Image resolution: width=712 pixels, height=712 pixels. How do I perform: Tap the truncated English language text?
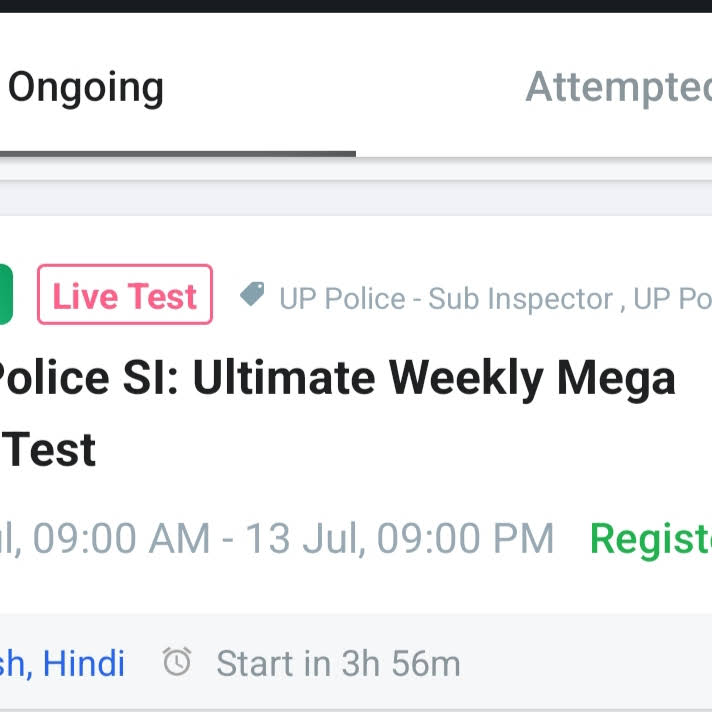[12, 663]
